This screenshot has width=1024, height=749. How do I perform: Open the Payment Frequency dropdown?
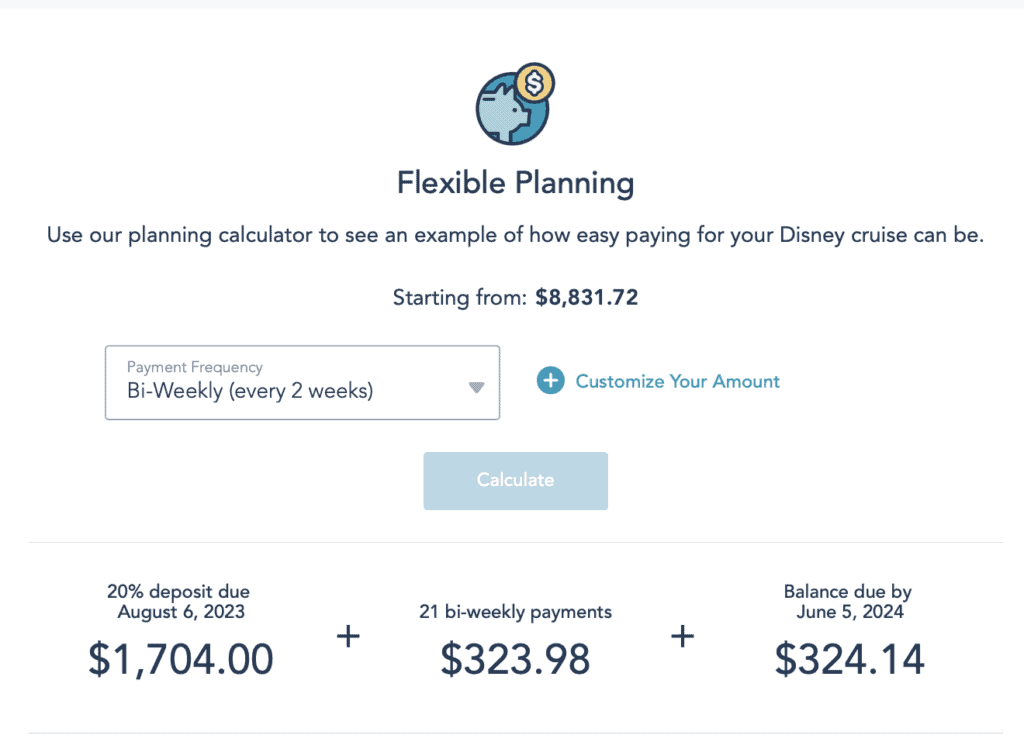[x=302, y=383]
